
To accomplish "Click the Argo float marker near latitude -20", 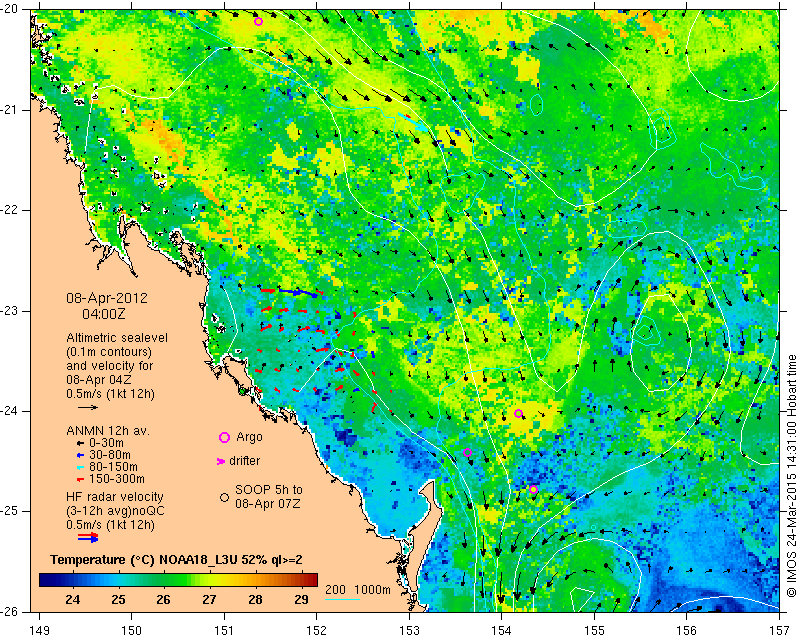I will pos(258,21).
